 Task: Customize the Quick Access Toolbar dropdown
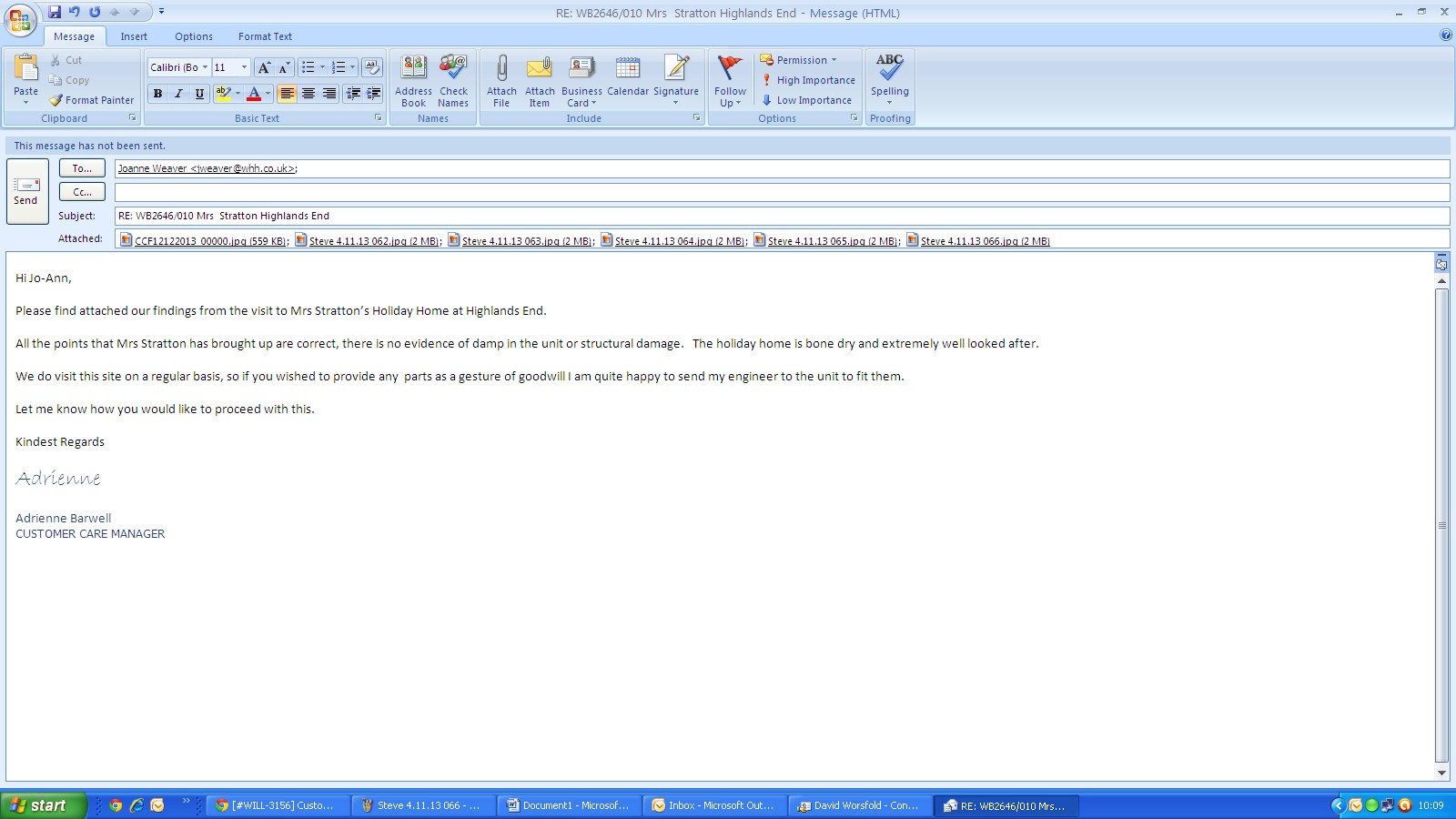tap(161, 12)
